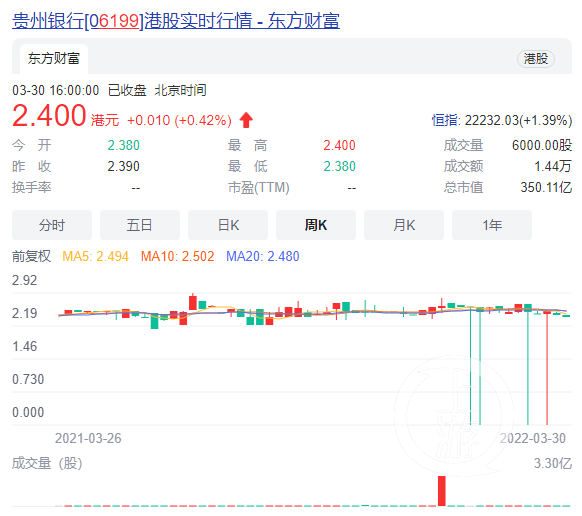The width and height of the screenshot is (582, 516).
Task: Click the 2.400 港元 current price
Action: 65,116
